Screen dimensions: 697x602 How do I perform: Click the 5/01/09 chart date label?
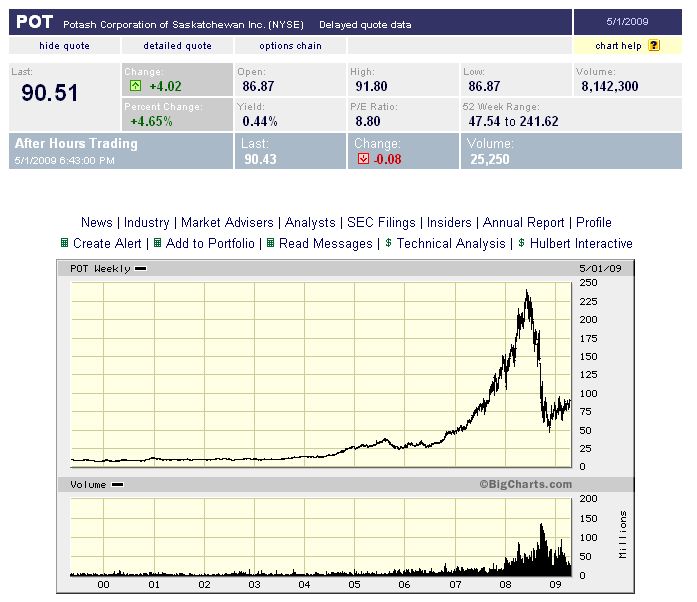tap(600, 269)
